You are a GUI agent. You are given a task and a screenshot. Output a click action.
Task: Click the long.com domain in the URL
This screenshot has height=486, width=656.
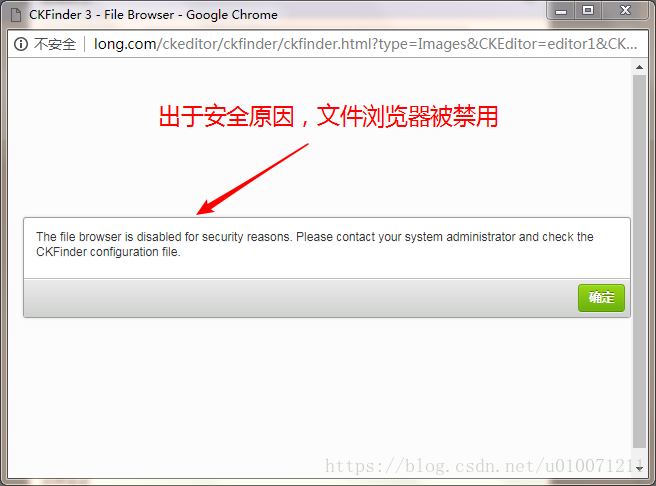125,44
